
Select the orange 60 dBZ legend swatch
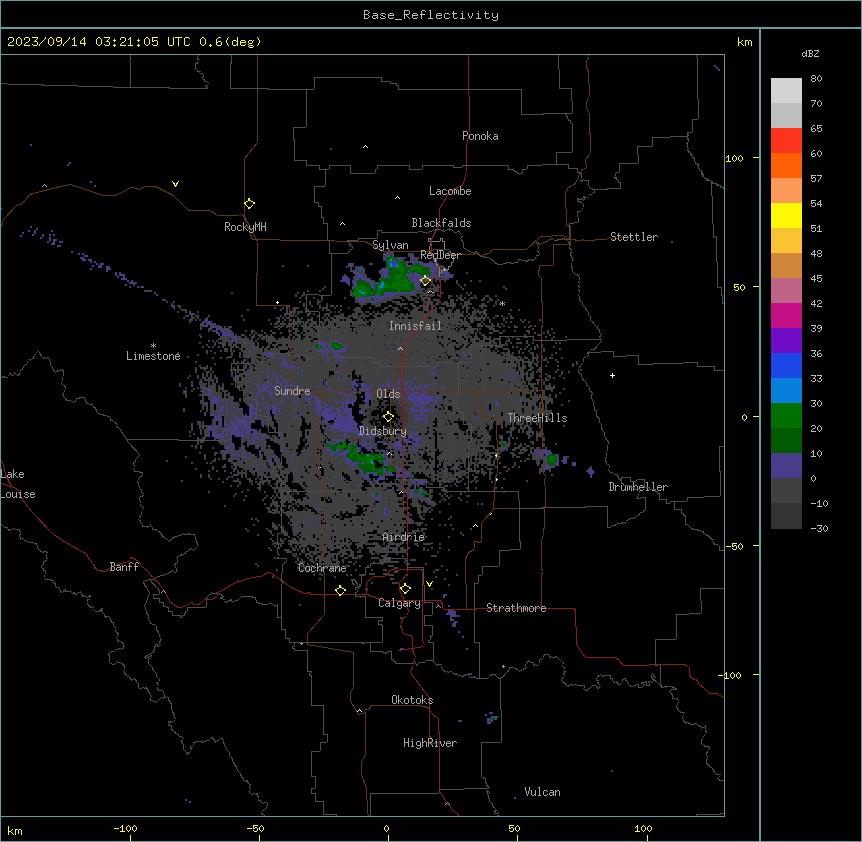tap(786, 165)
